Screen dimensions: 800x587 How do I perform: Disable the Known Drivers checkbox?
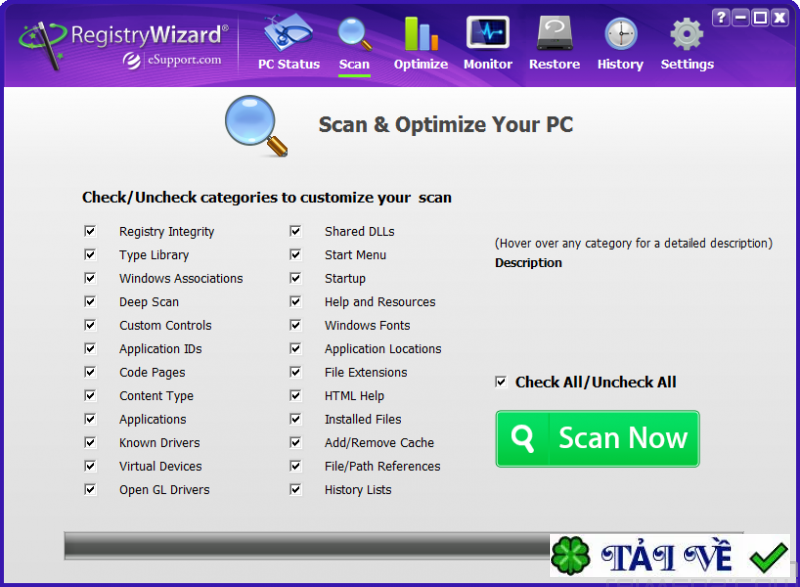click(x=90, y=442)
